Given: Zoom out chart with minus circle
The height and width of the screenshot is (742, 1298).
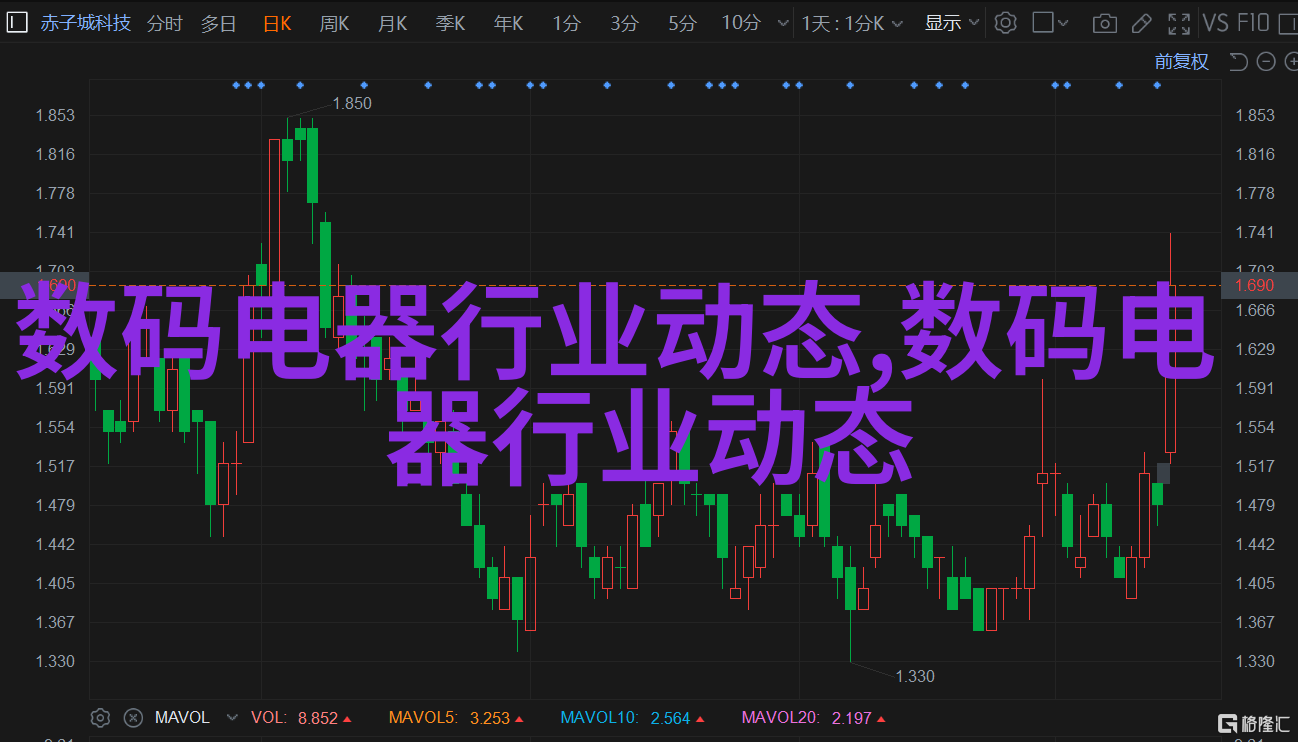Looking at the screenshot, I should (1266, 62).
